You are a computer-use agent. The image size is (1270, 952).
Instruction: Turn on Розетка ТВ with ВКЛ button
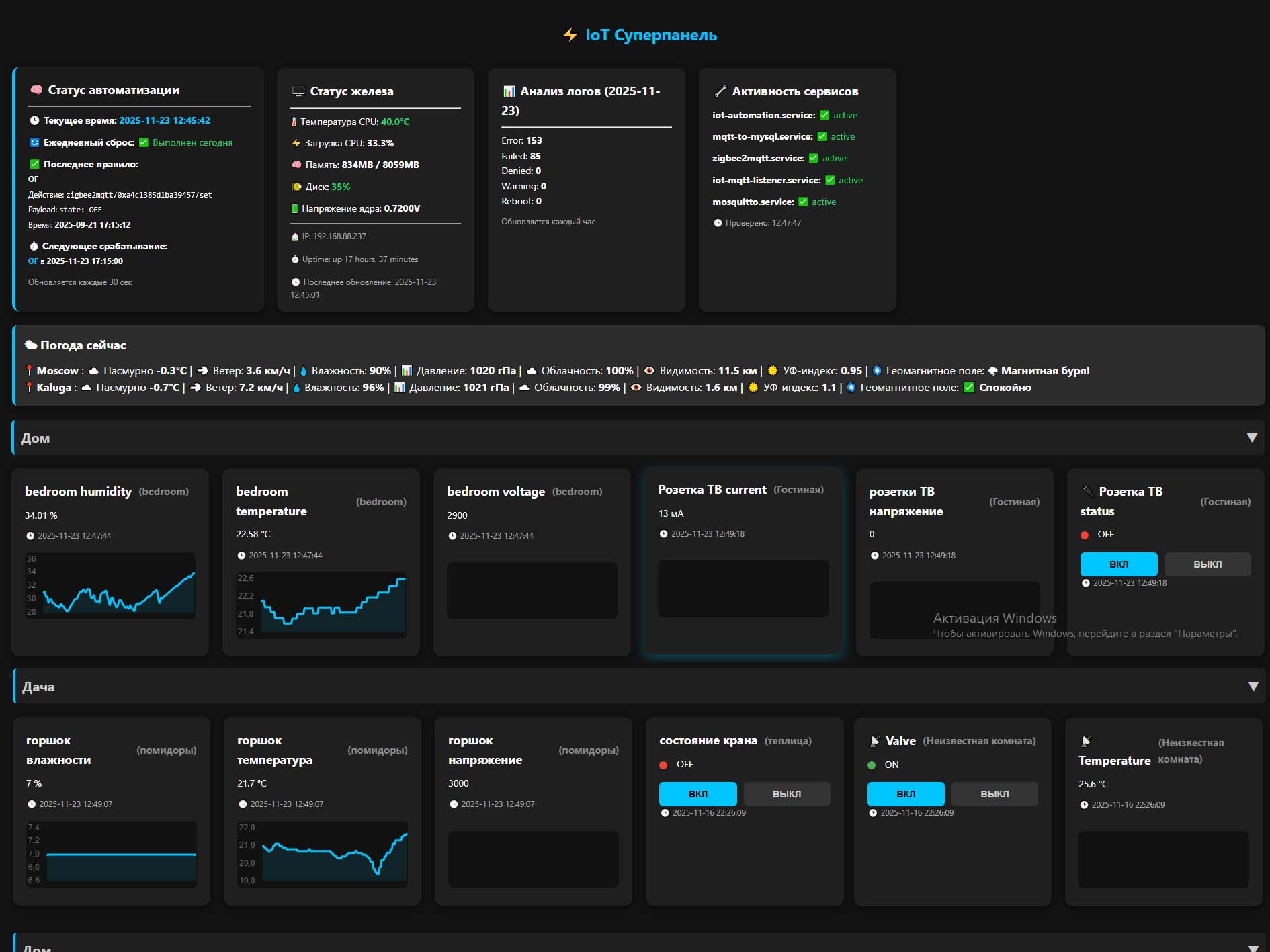coord(1118,564)
